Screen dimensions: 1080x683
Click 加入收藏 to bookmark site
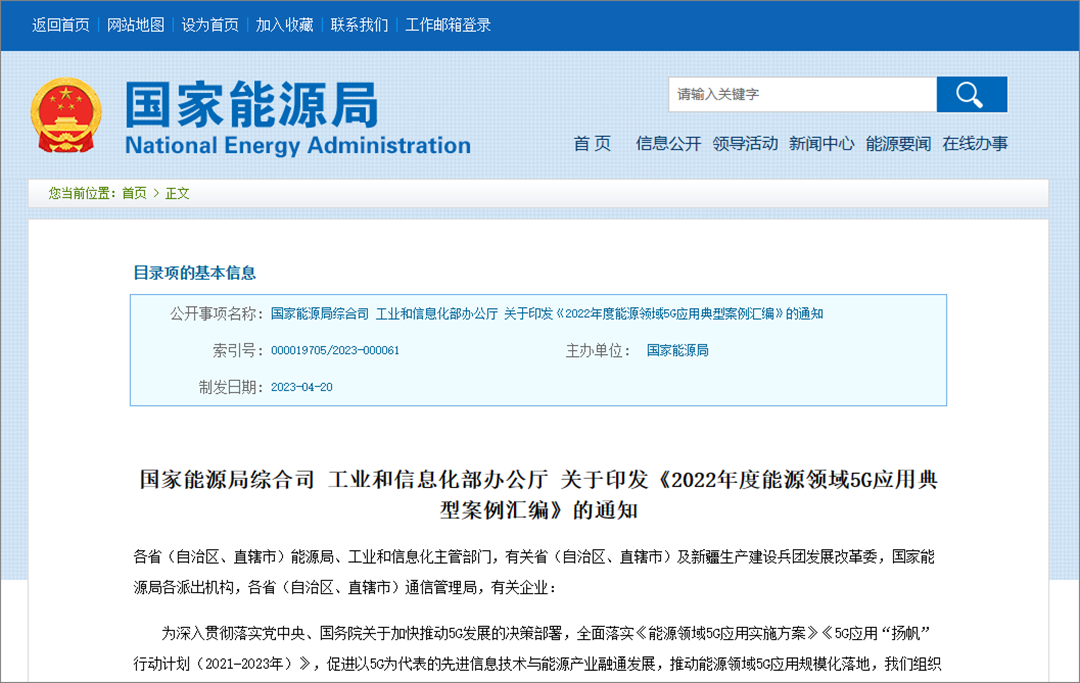284,25
